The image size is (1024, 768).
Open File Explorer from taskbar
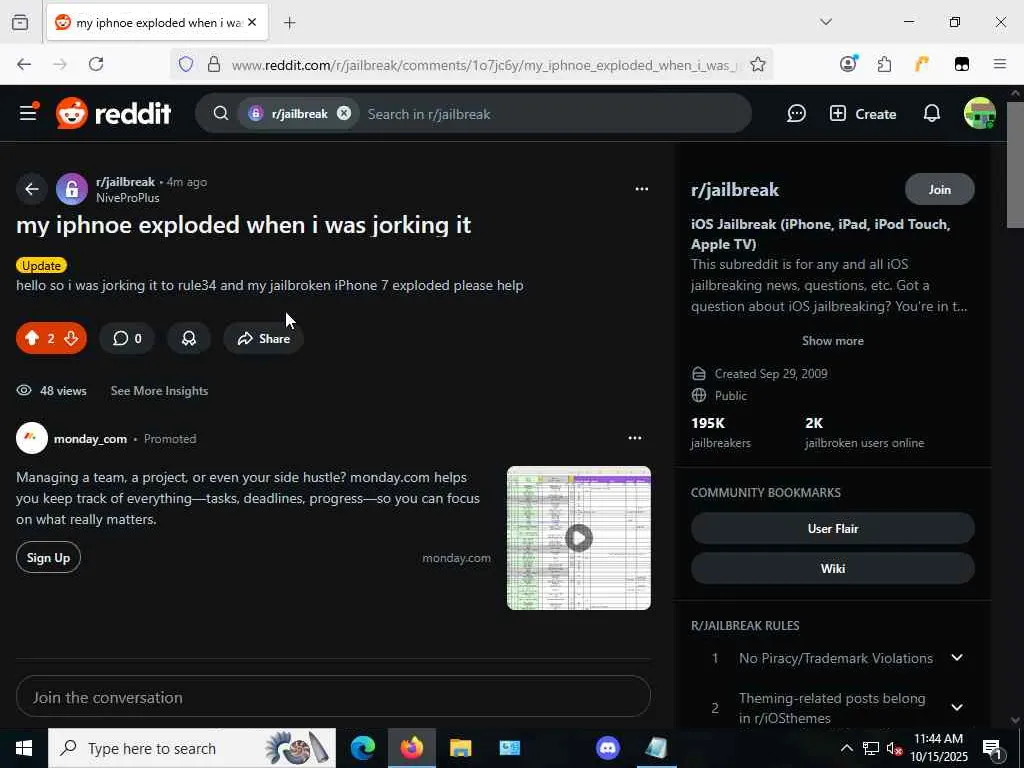460,748
